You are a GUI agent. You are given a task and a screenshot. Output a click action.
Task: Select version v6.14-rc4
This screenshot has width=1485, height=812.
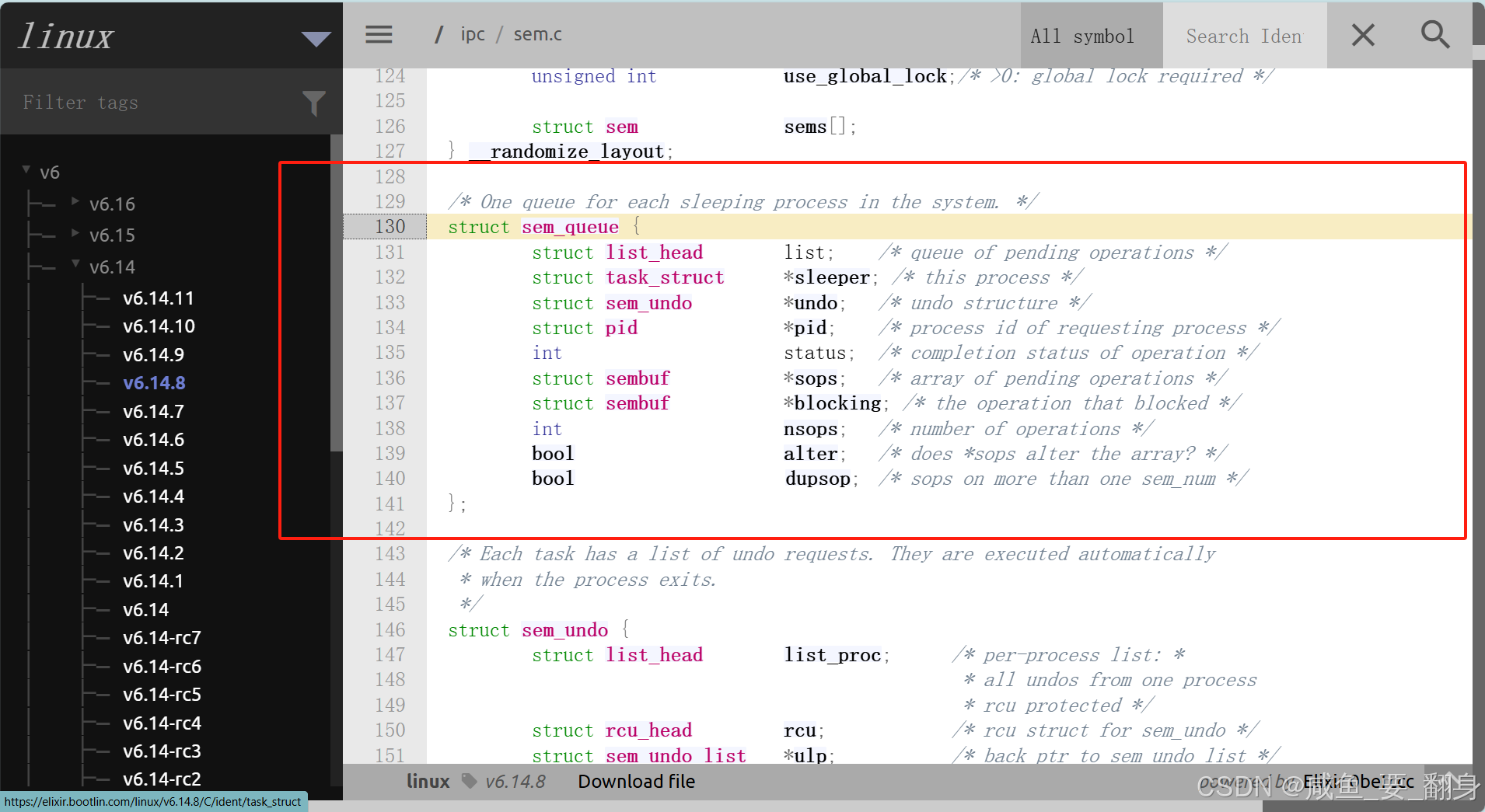coord(162,723)
